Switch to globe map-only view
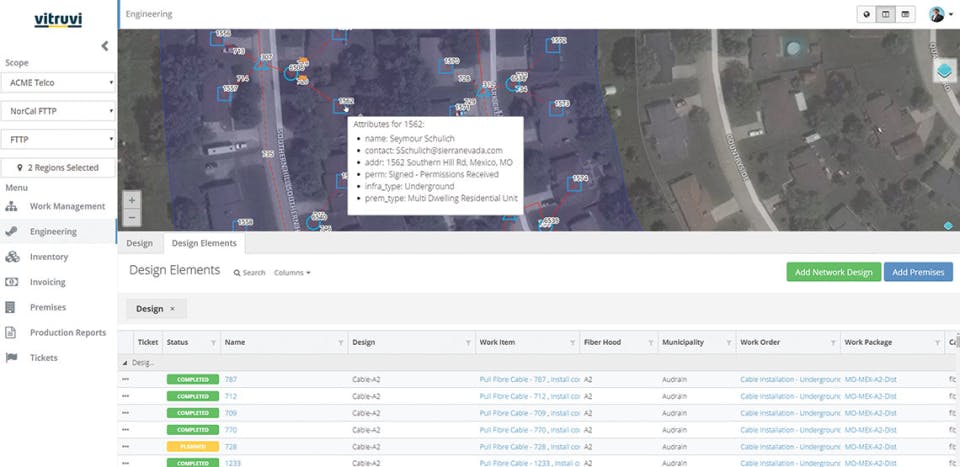960x467 pixels. 866,15
